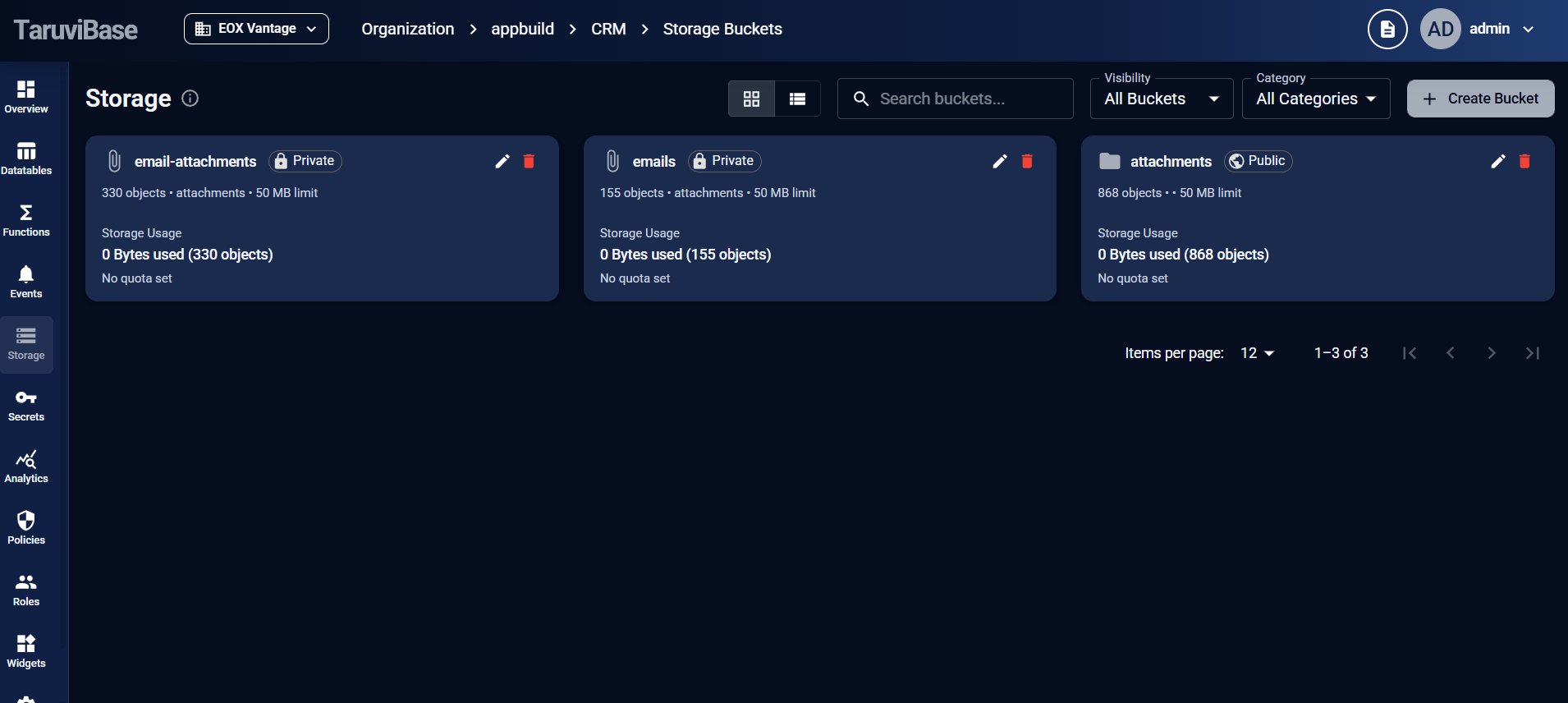Click '1–3 of 3' pagination text
The image size is (1568, 703).
click(x=1341, y=353)
